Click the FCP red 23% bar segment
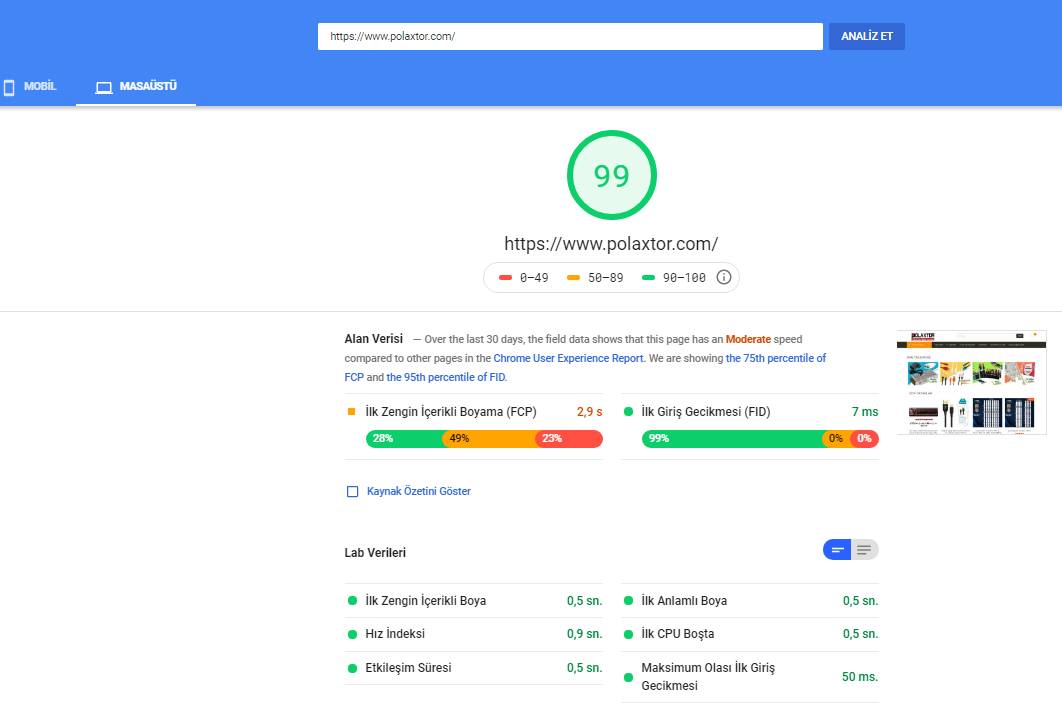The height and width of the screenshot is (727, 1062). click(x=569, y=438)
